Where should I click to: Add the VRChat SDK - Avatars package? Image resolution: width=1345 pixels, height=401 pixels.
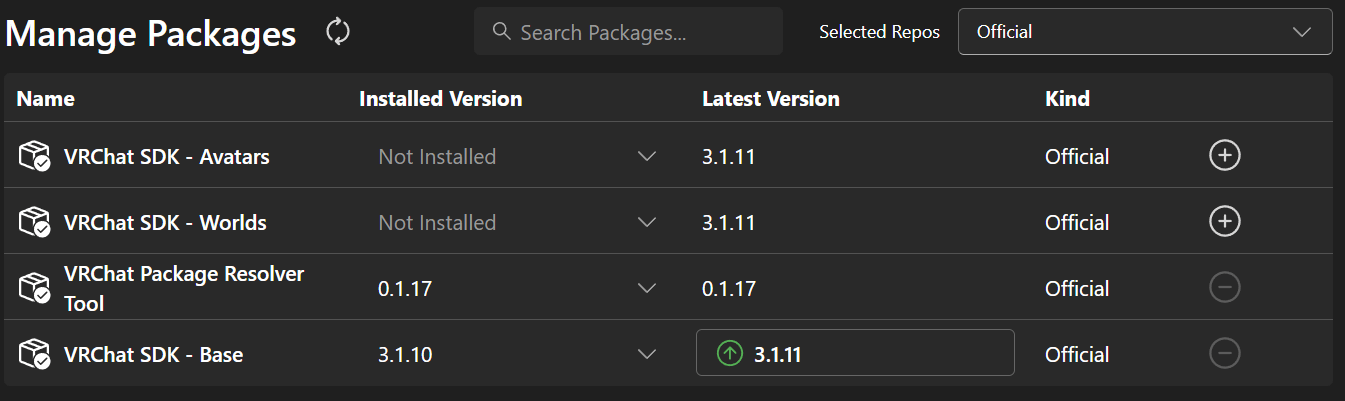click(1225, 156)
